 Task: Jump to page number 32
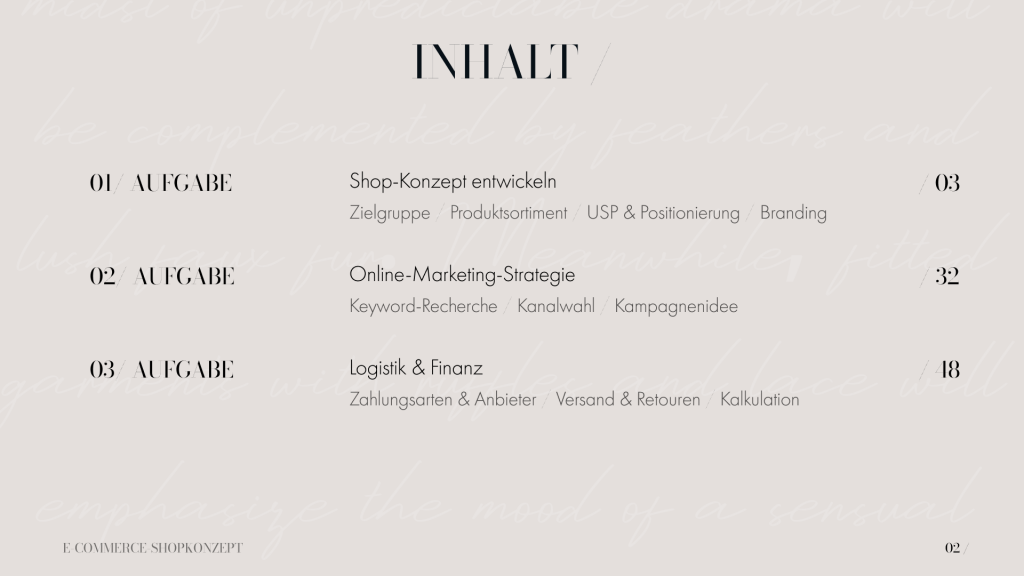[946, 276]
